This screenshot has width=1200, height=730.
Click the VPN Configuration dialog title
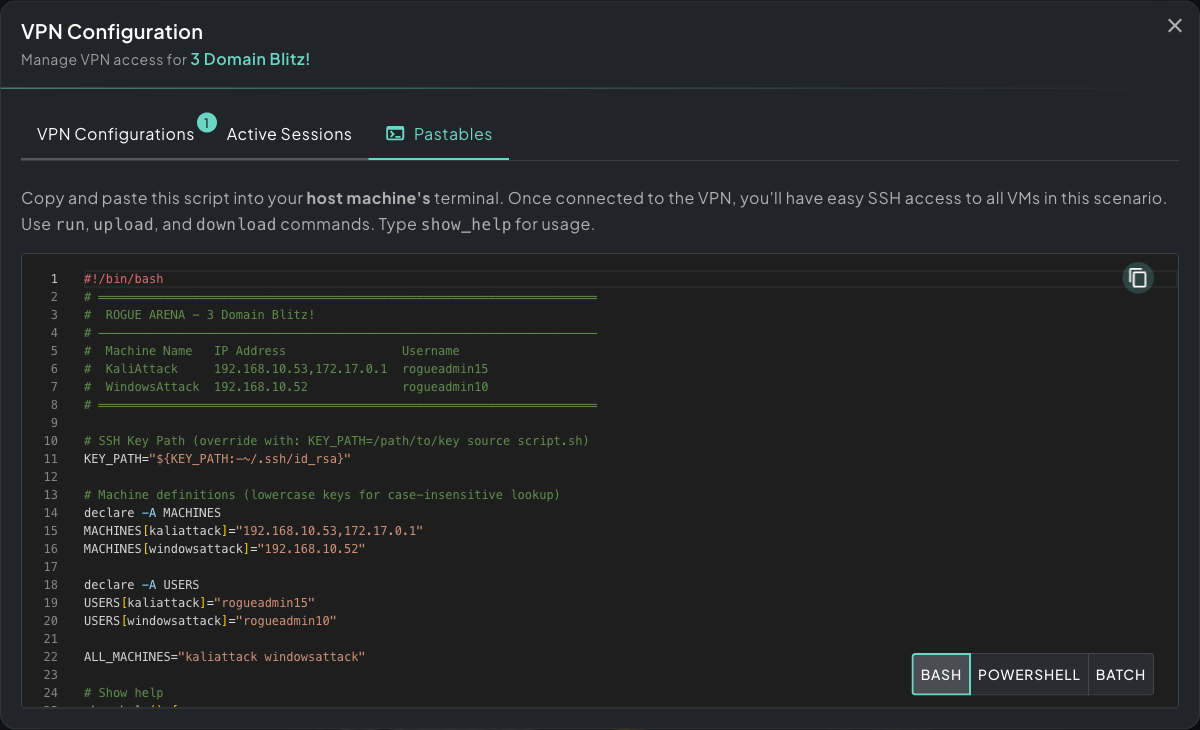112,33
